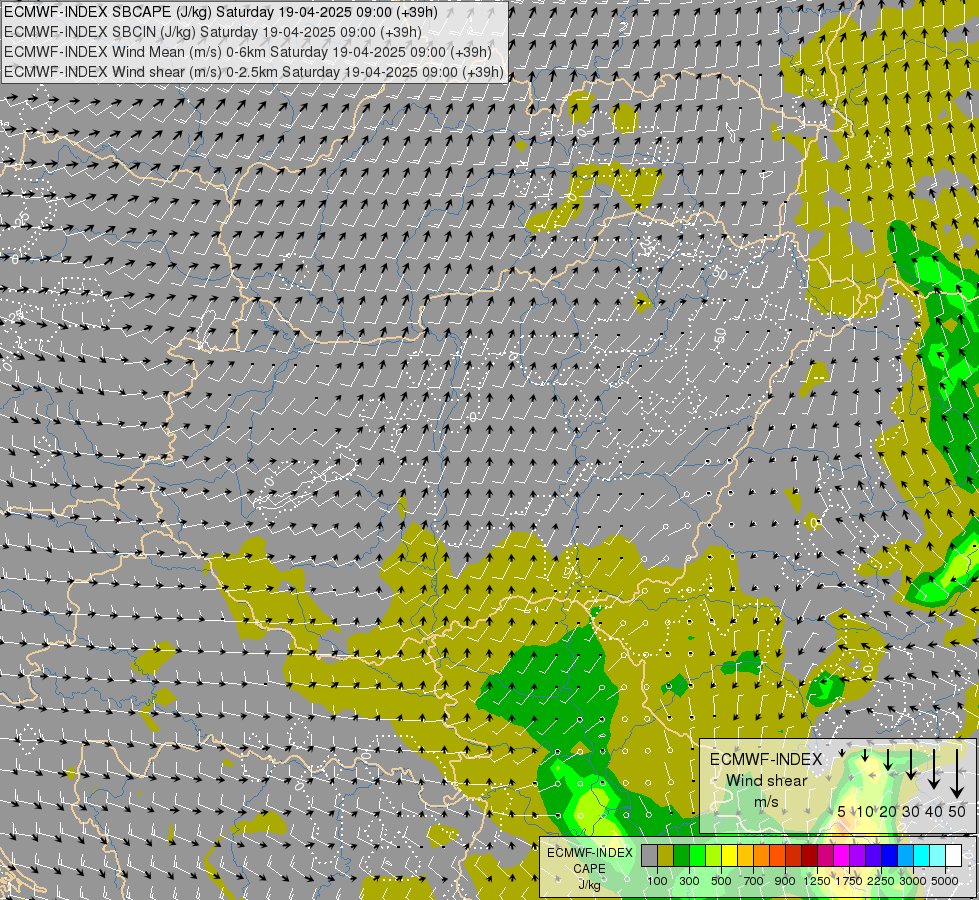Pick the cyan swatch after 3000
The width and height of the screenshot is (979, 900).
tap(922, 856)
